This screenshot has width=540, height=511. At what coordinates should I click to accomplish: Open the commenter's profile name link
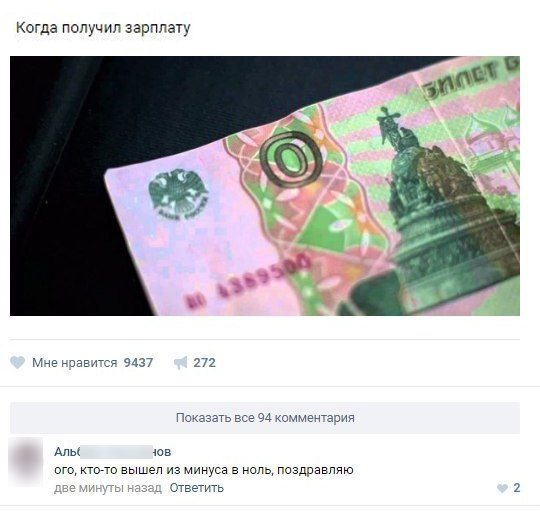(113, 451)
